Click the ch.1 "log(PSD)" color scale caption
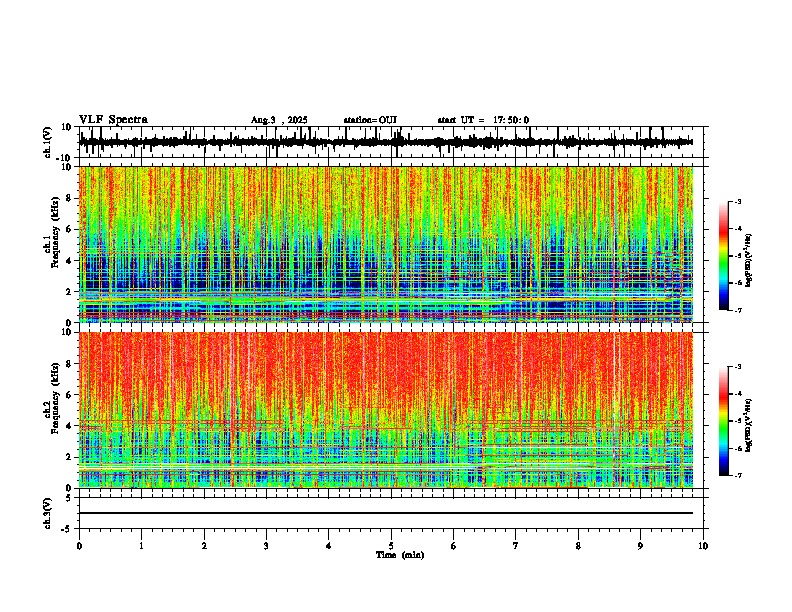Viewport: 792px width, 612px height. click(x=749, y=260)
